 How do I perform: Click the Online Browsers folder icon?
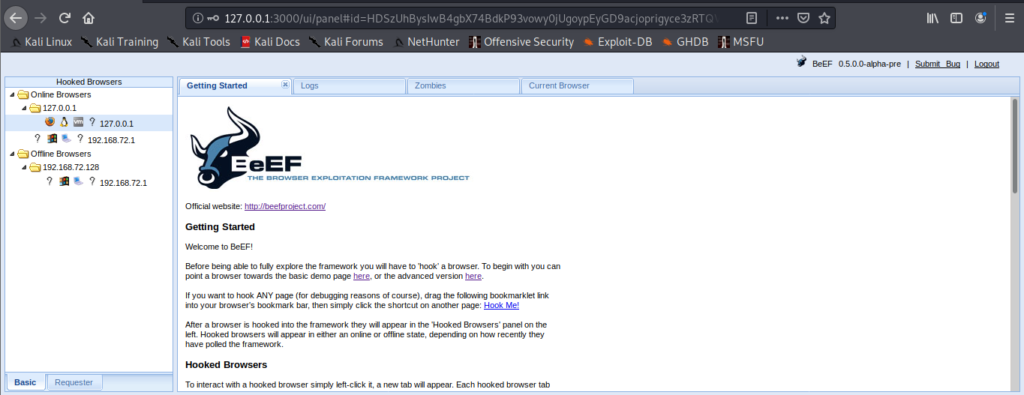click(x=23, y=95)
